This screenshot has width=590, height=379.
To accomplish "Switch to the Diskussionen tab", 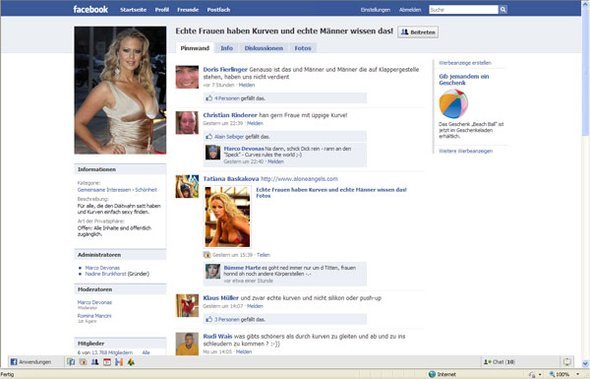I will (x=264, y=48).
